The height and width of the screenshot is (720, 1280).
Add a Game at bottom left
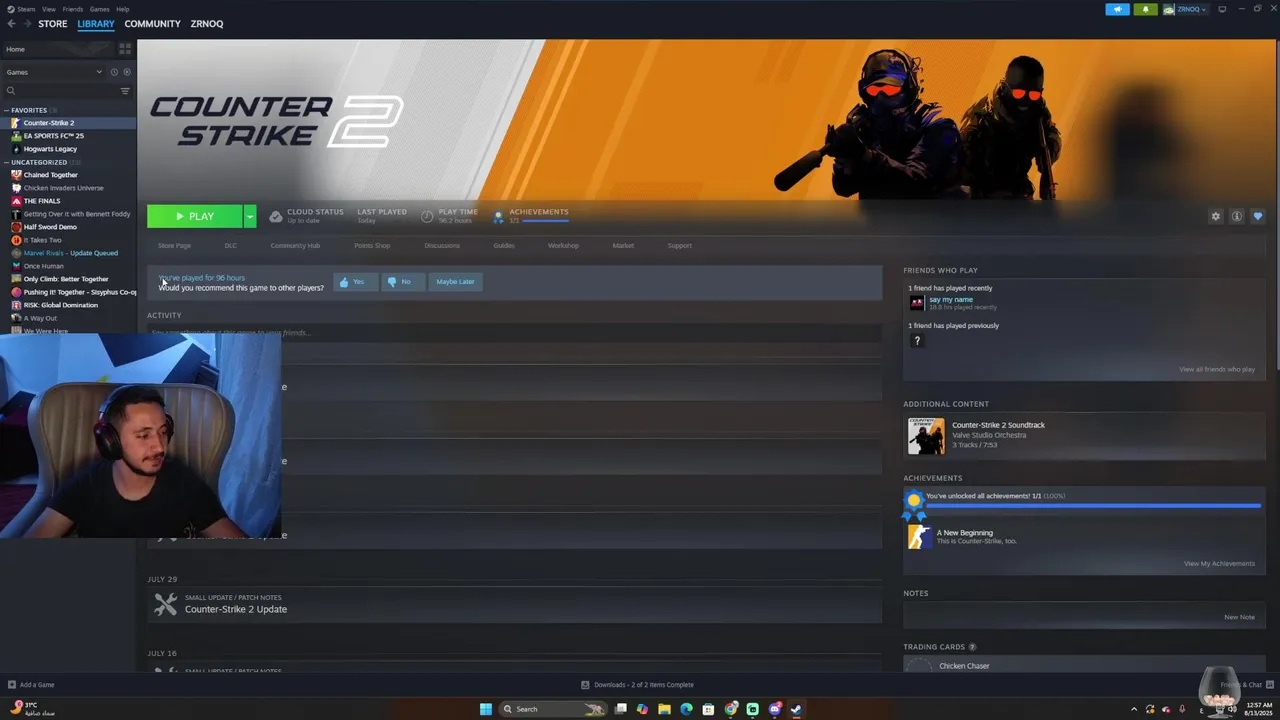pos(31,685)
